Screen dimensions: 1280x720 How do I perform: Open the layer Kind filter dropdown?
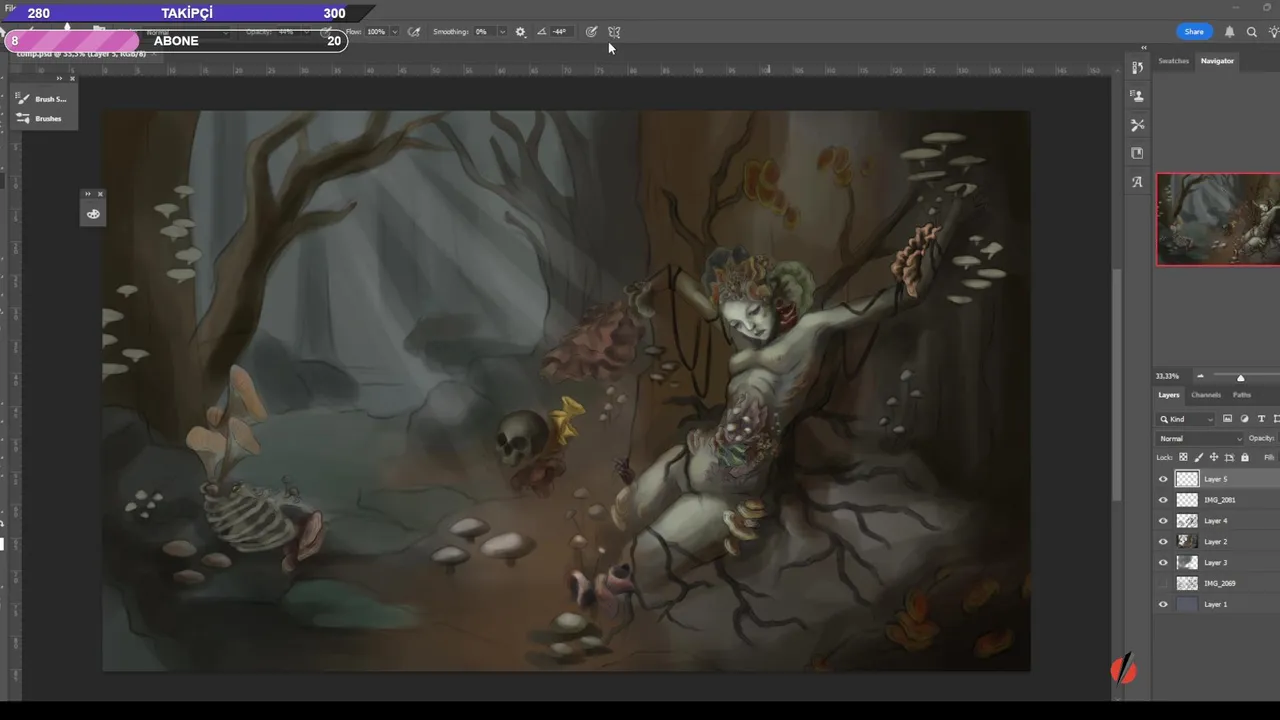(1187, 419)
